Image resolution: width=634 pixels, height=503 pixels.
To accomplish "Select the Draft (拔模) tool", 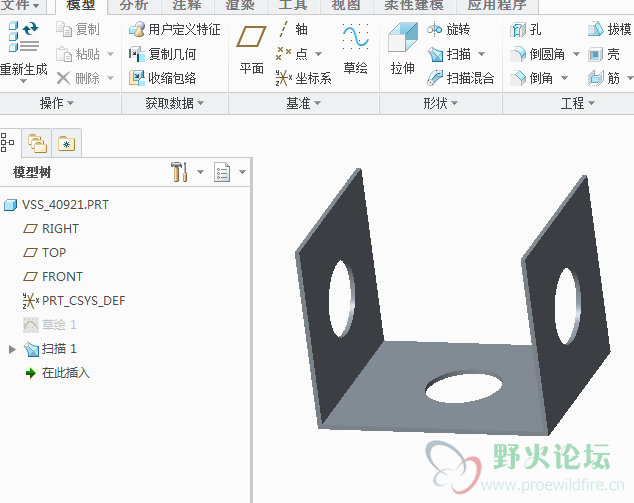I will pos(609,29).
